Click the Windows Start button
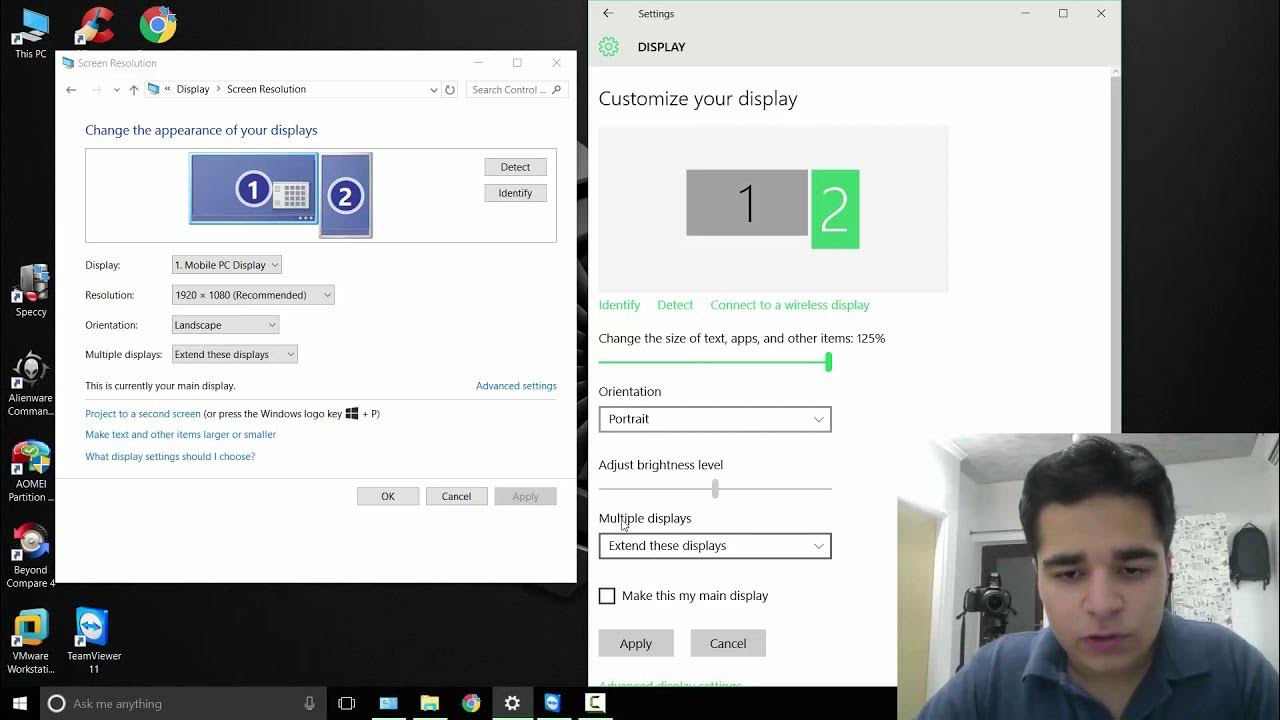The image size is (1280, 720). click(x=20, y=703)
